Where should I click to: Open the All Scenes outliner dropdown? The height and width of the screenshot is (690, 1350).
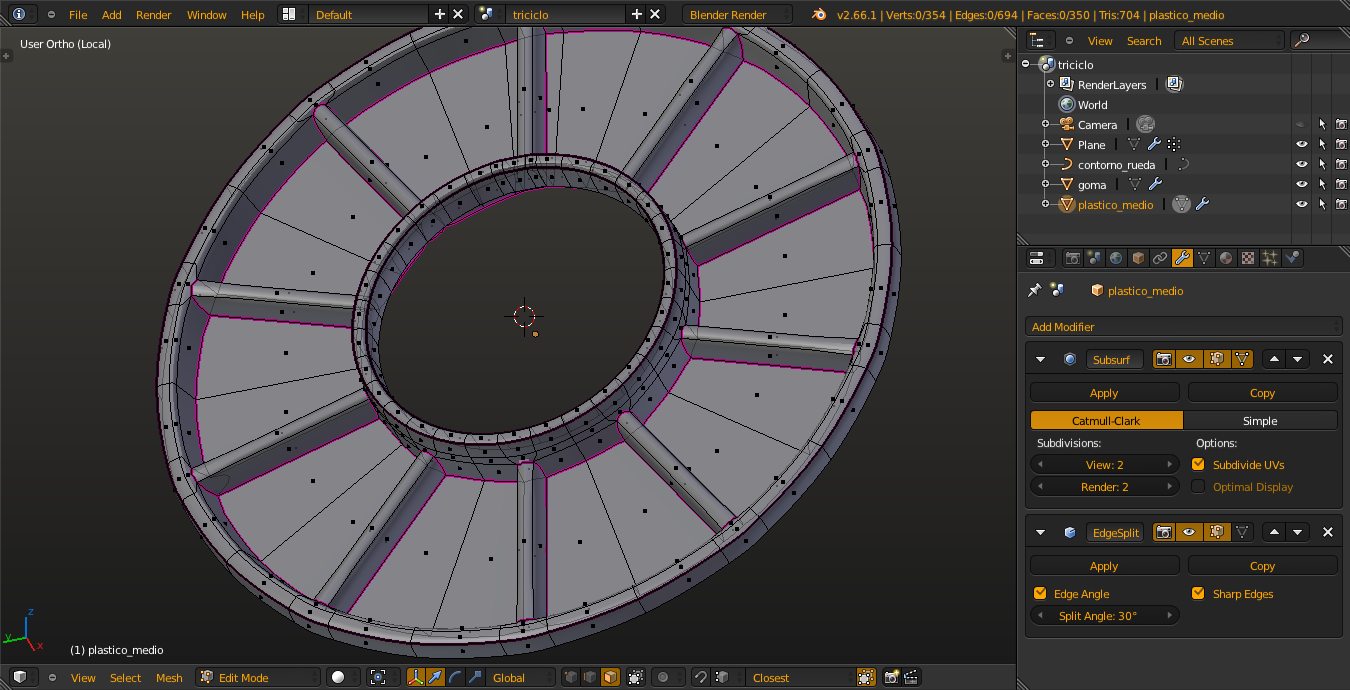1229,40
